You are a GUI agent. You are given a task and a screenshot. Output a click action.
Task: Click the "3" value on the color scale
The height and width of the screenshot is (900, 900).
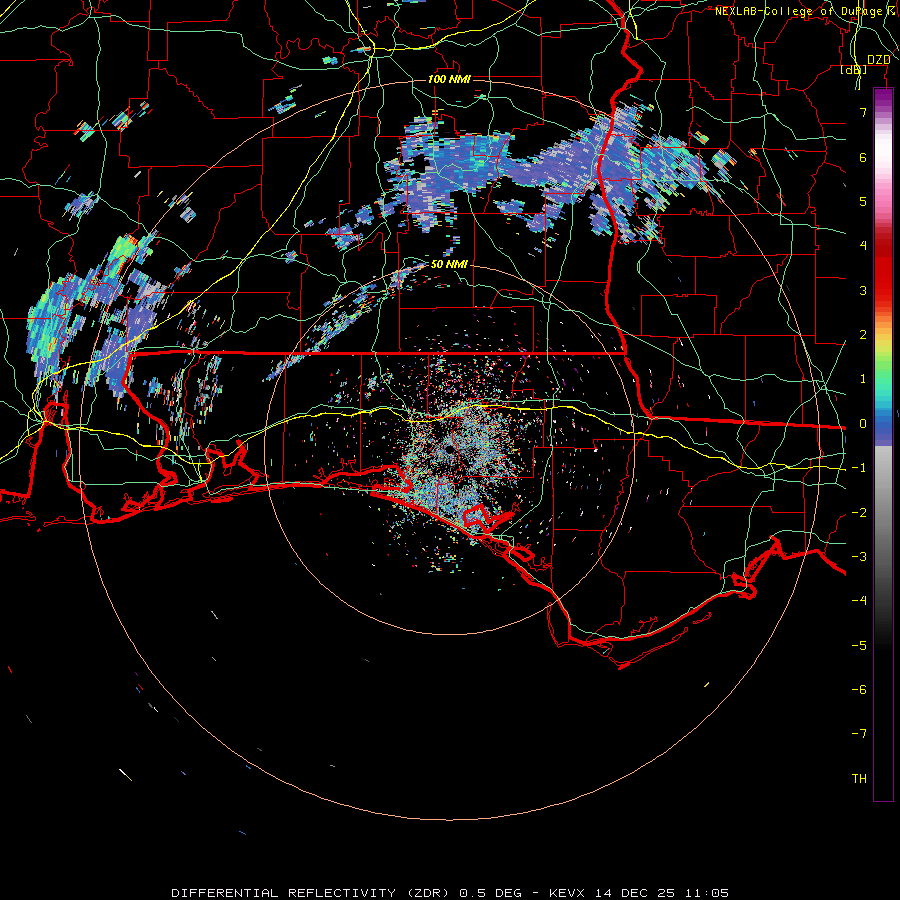click(x=862, y=290)
